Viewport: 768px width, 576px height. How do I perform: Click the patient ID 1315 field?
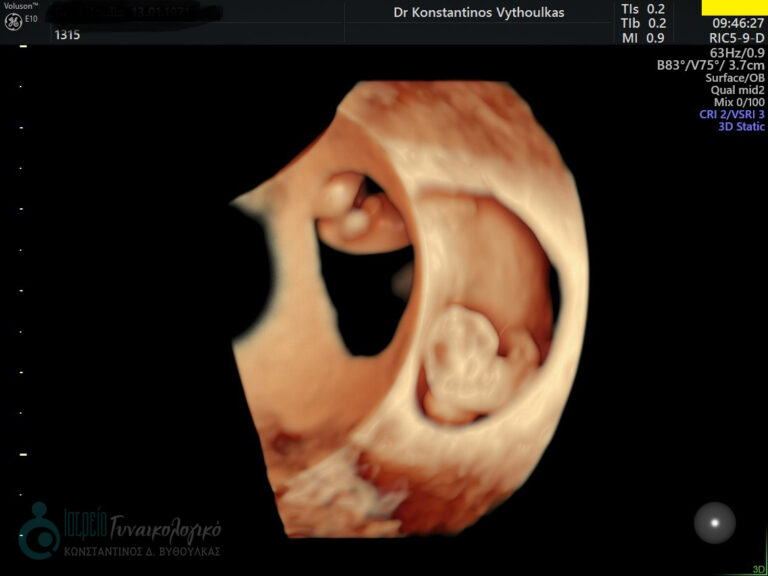pyautogui.click(x=67, y=35)
